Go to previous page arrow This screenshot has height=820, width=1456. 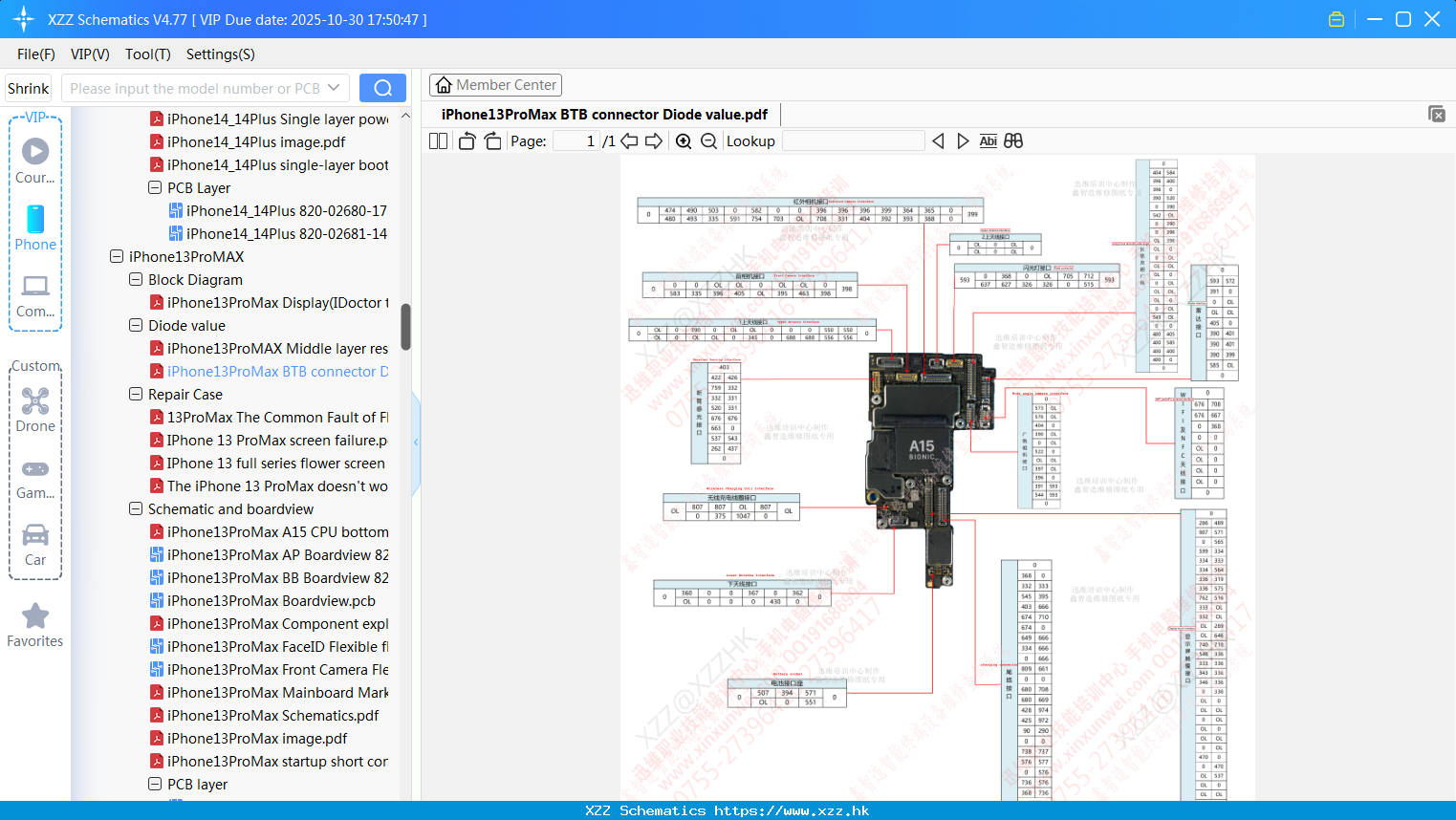click(x=629, y=140)
